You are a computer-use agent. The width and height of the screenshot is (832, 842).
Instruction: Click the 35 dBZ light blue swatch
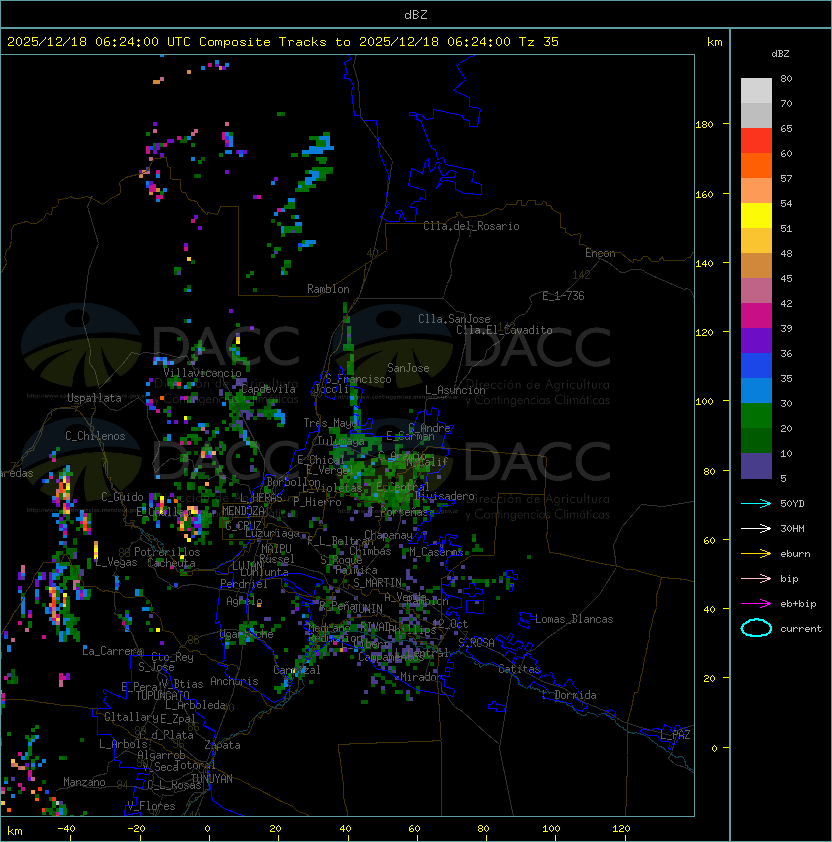[x=756, y=390]
